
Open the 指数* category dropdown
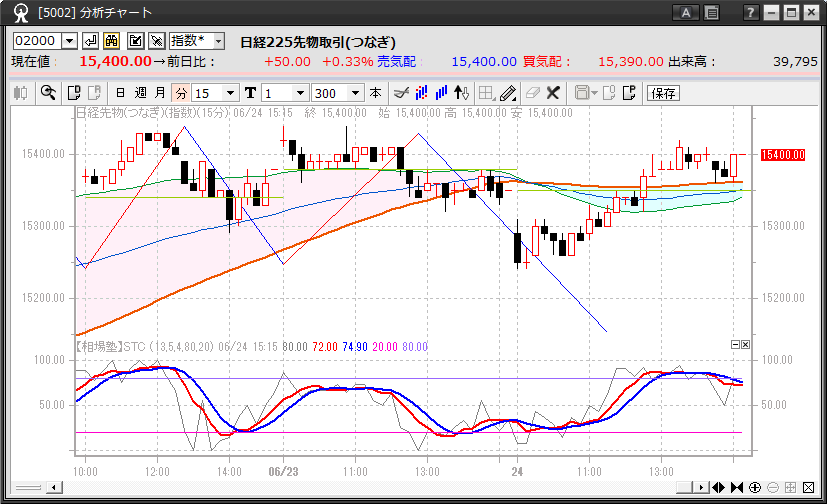pyautogui.click(x=196, y=41)
